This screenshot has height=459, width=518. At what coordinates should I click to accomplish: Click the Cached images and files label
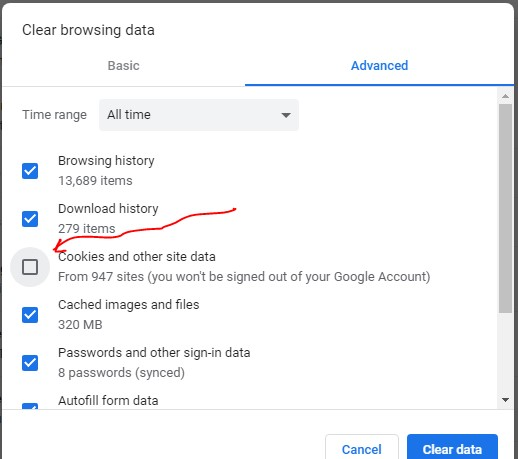click(x=129, y=305)
